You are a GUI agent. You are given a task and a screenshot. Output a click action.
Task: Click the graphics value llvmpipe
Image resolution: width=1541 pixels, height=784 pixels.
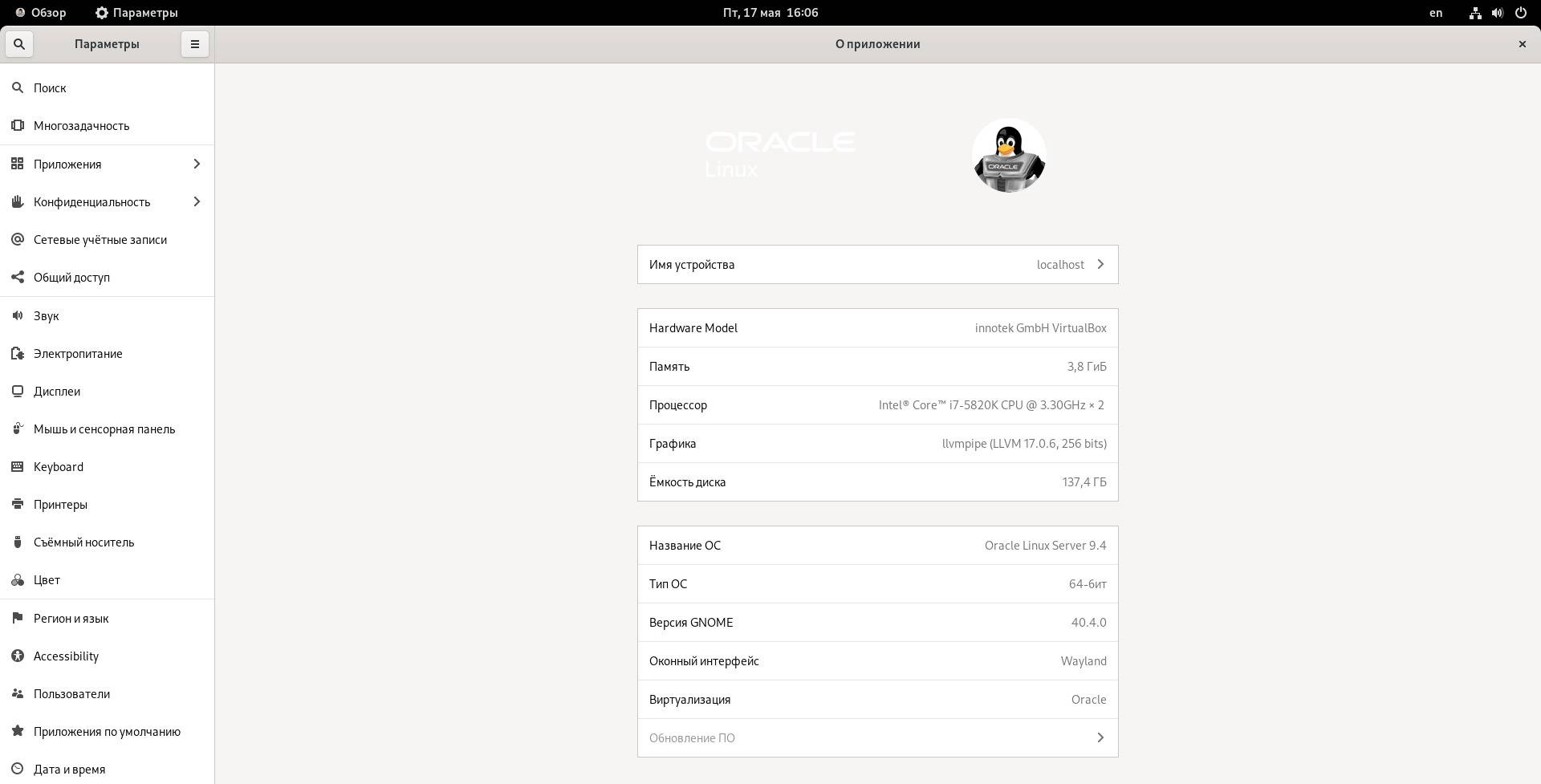(1024, 444)
